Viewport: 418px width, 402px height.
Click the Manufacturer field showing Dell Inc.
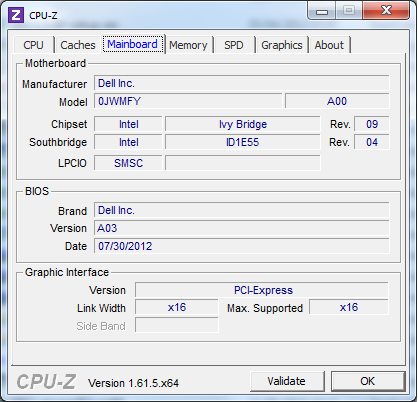point(242,83)
